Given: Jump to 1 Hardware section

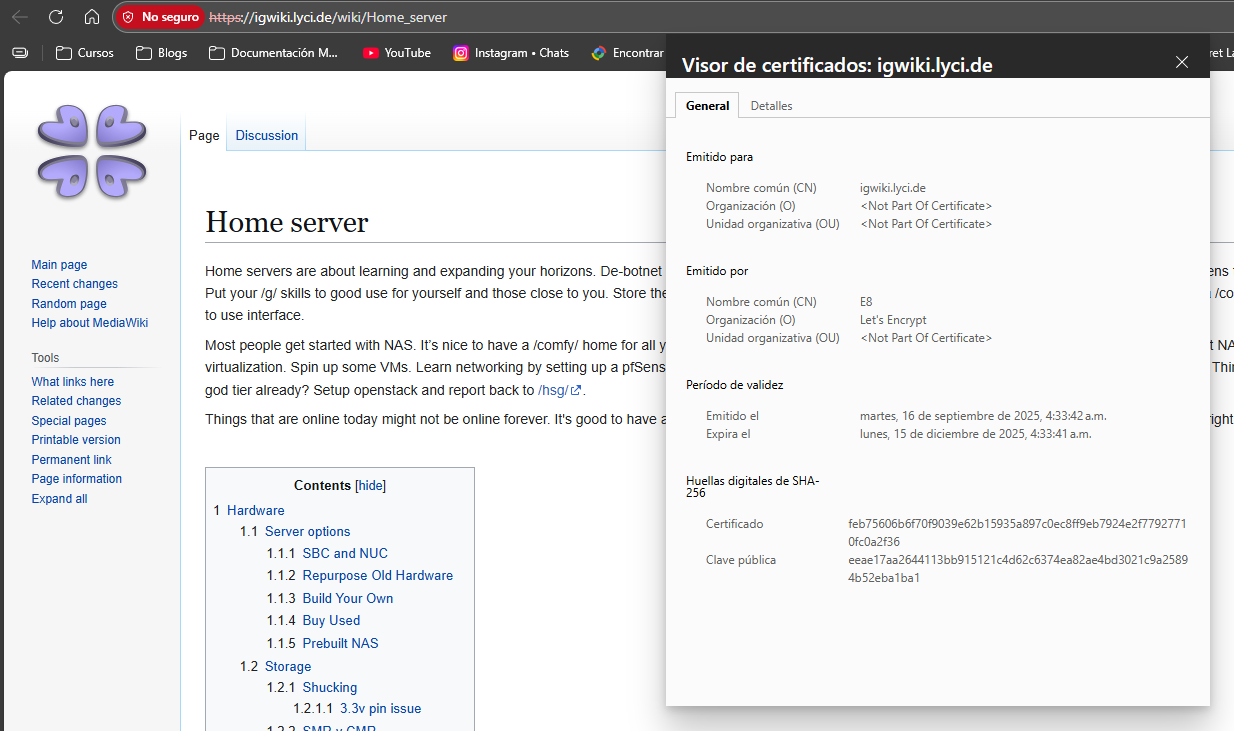Looking at the screenshot, I should 249,510.
